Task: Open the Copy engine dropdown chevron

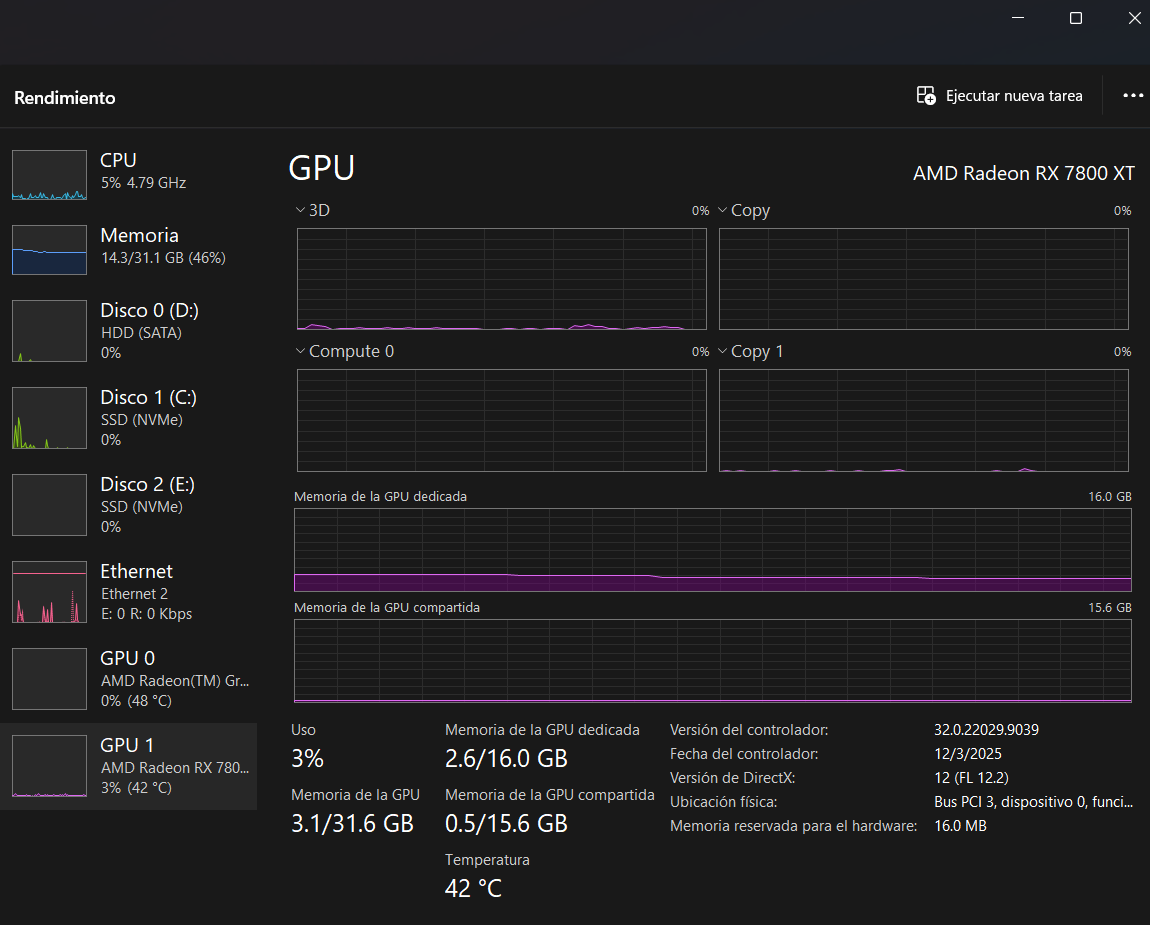Action: pos(722,211)
